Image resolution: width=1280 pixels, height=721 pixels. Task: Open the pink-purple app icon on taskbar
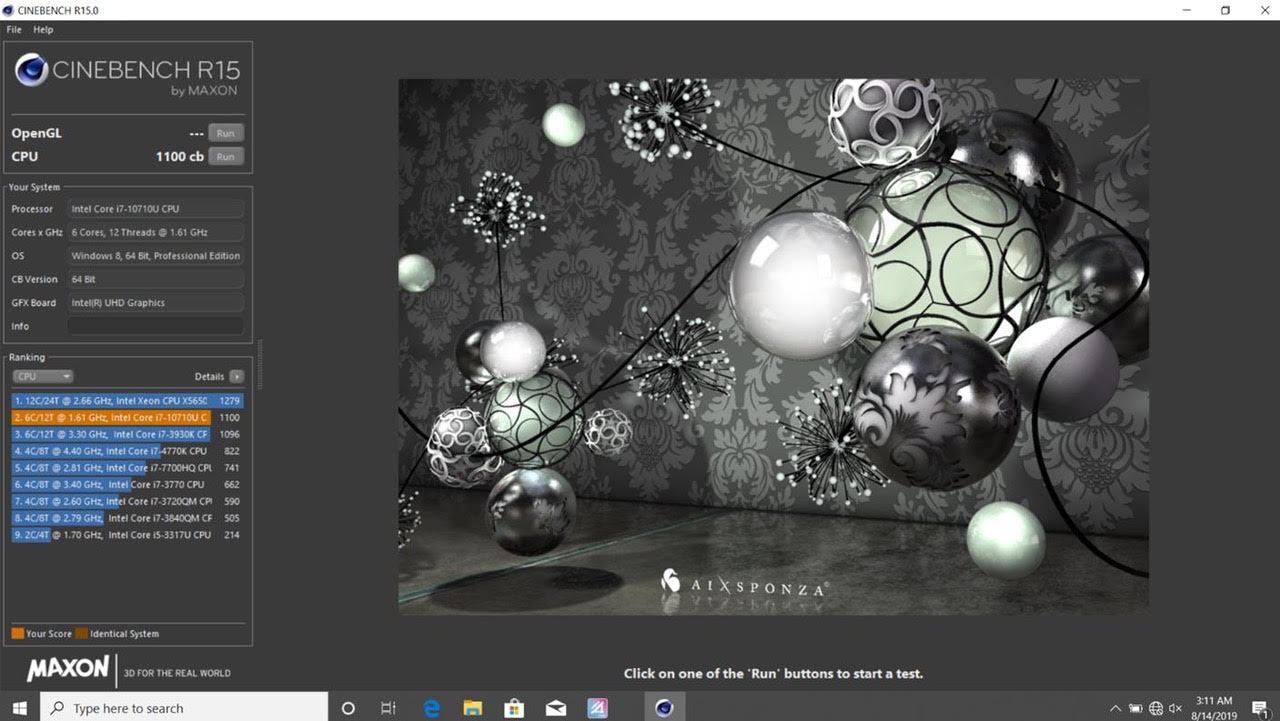(x=597, y=708)
